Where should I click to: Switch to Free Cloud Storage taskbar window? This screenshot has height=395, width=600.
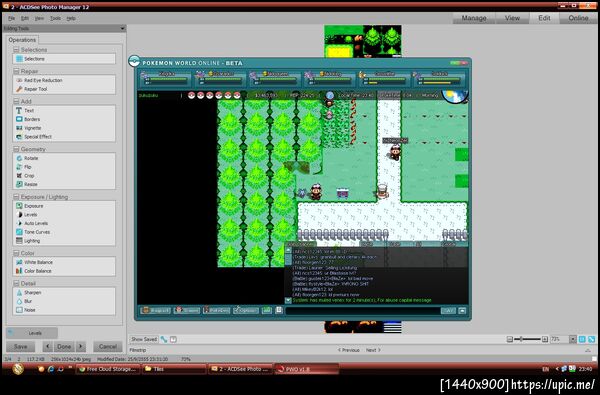click(x=108, y=369)
